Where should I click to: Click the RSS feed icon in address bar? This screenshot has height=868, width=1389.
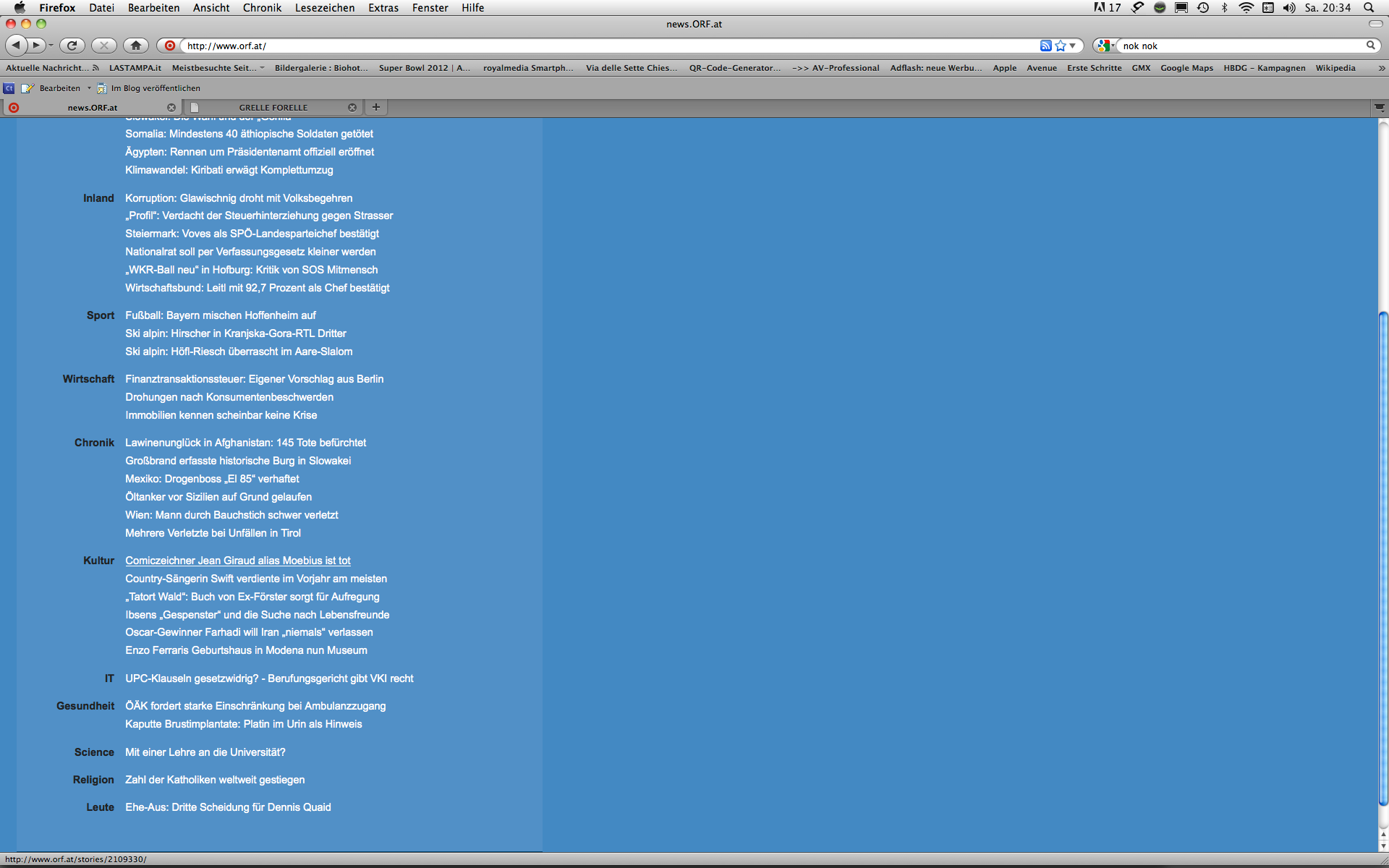tap(1045, 46)
